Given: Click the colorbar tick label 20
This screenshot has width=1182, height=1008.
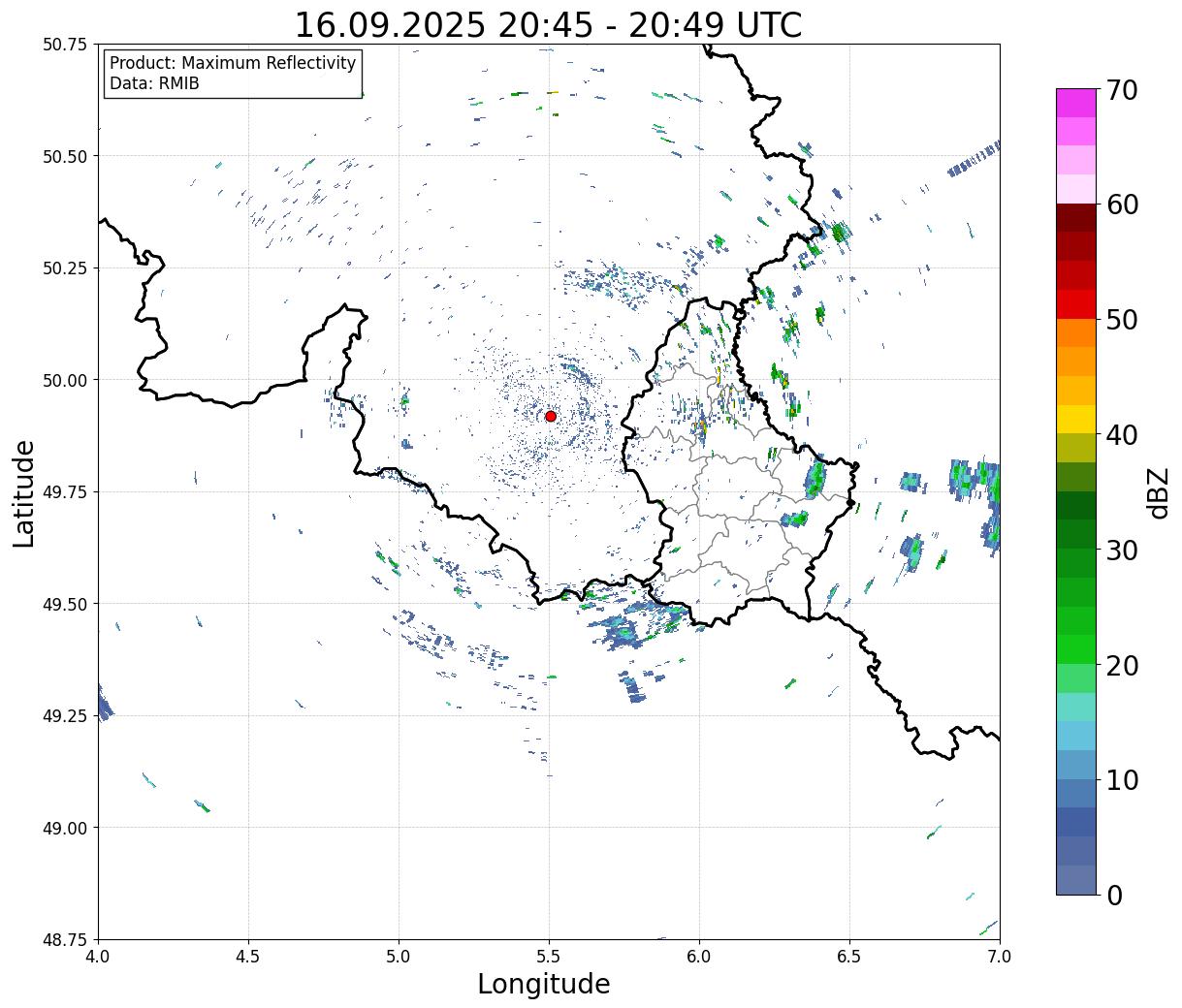Looking at the screenshot, I should click(1122, 665).
